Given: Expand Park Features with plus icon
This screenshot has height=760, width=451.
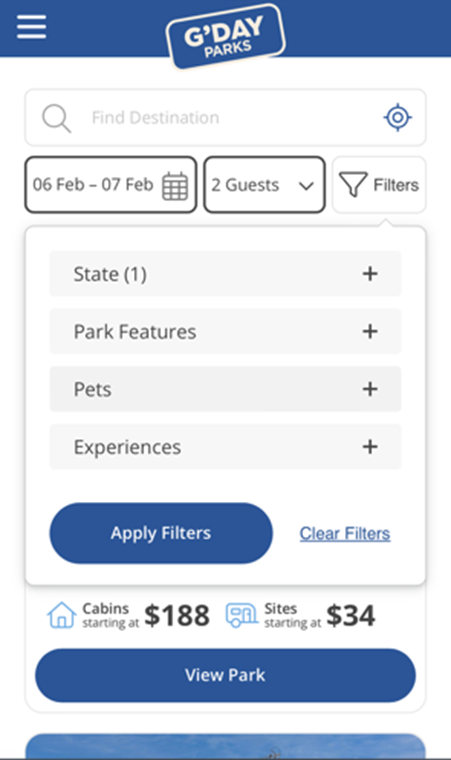Looking at the screenshot, I should (370, 332).
